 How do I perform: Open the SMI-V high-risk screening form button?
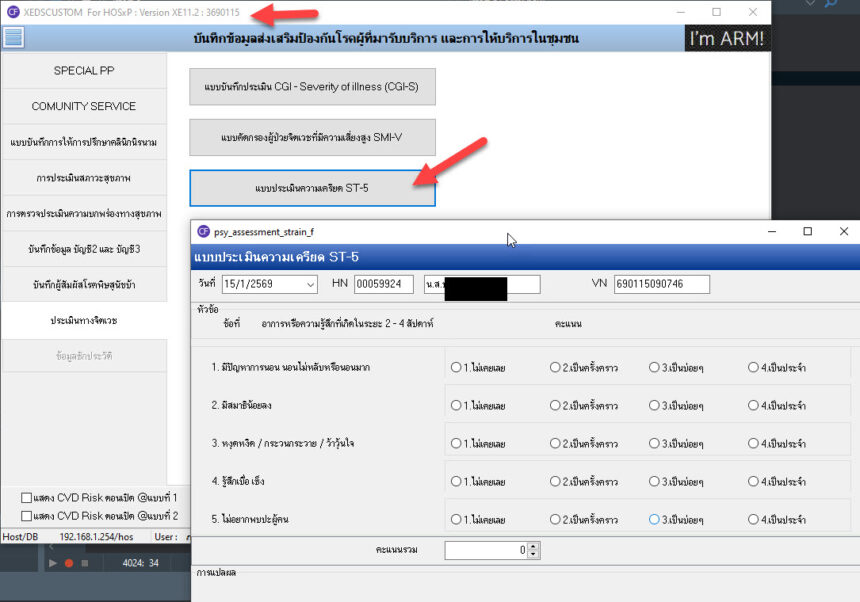[x=312, y=137]
